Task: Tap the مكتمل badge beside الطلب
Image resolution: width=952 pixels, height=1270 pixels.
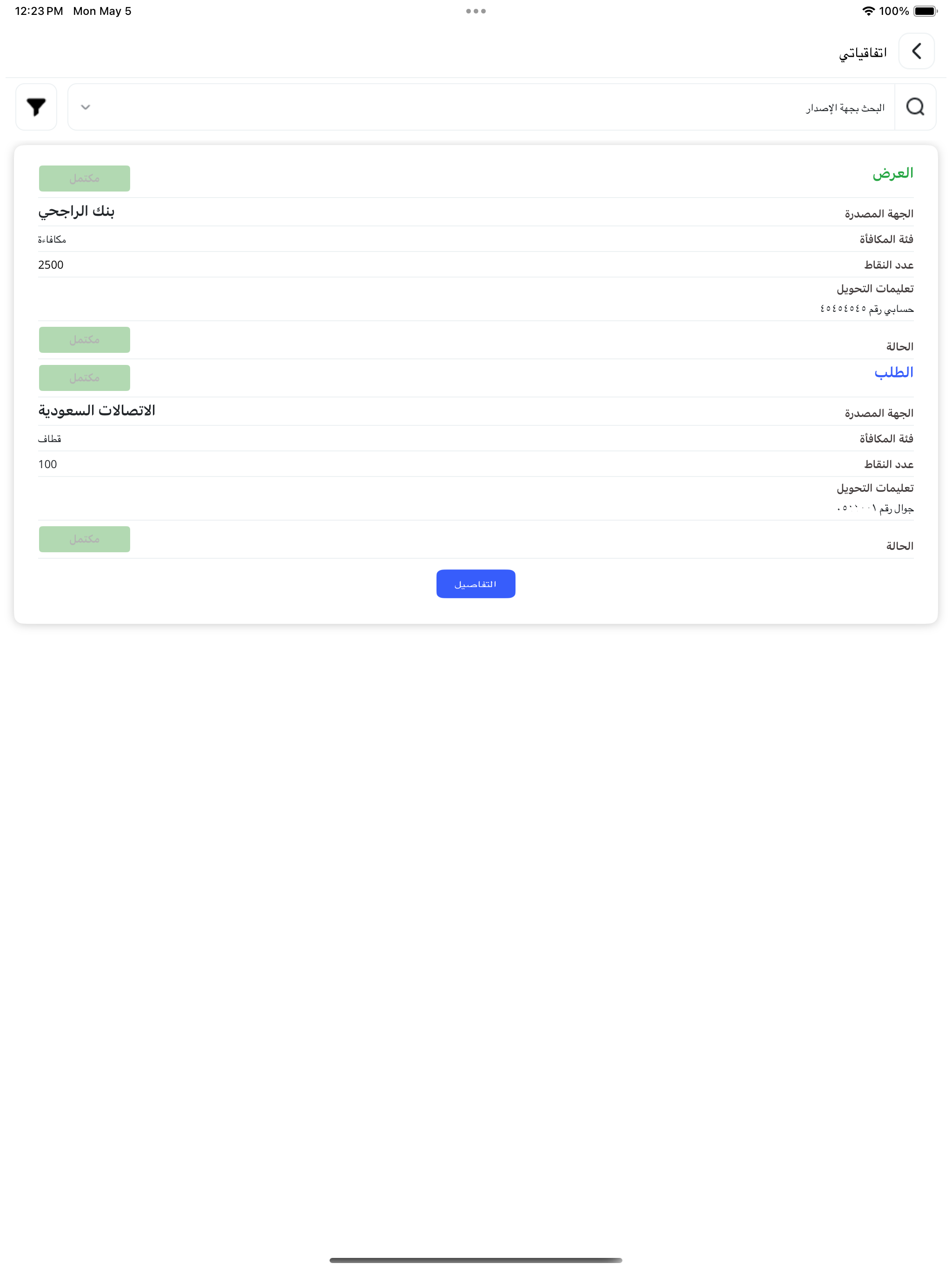Action: point(85,378)
